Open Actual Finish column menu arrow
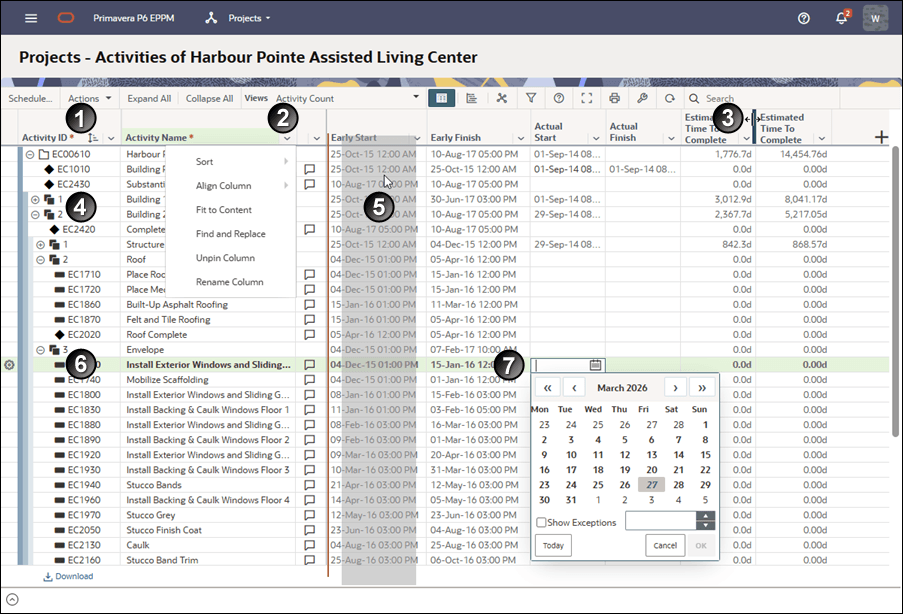The height and width of the screenshot is (614, 903). (671, 138)
